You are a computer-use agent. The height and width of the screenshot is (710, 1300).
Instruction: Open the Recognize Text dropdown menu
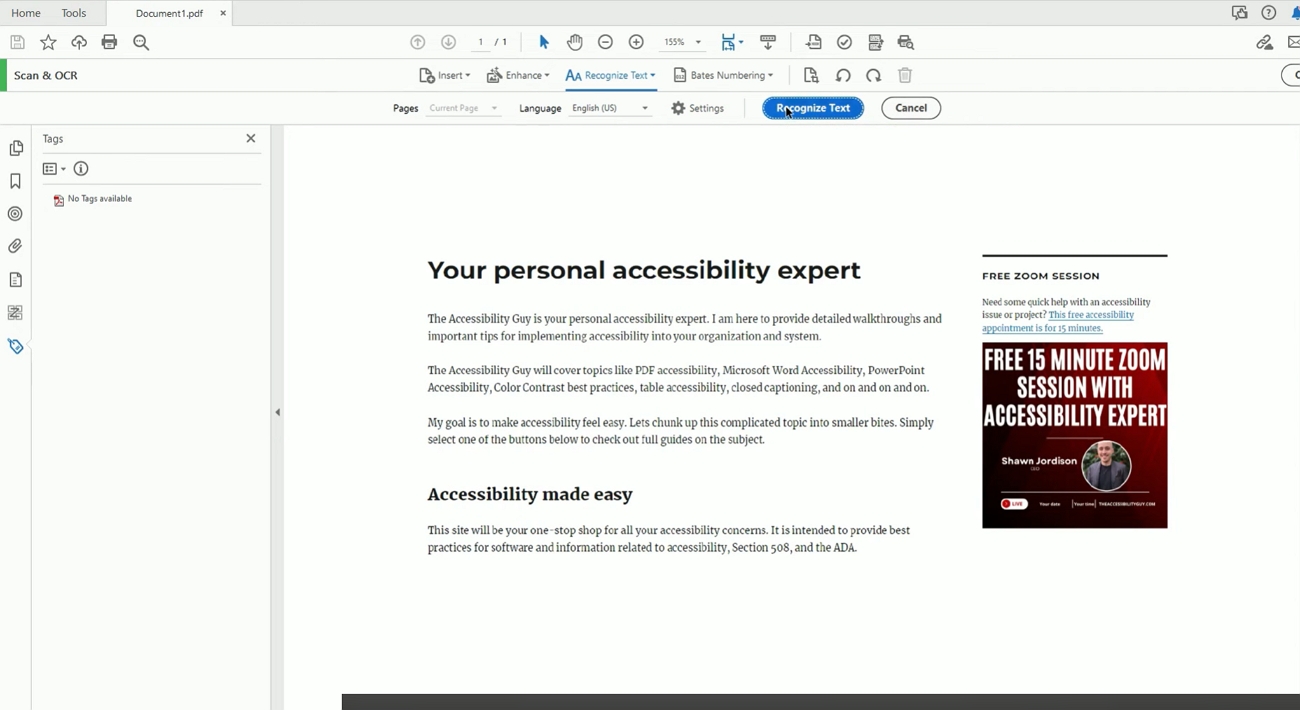[610, 75]
